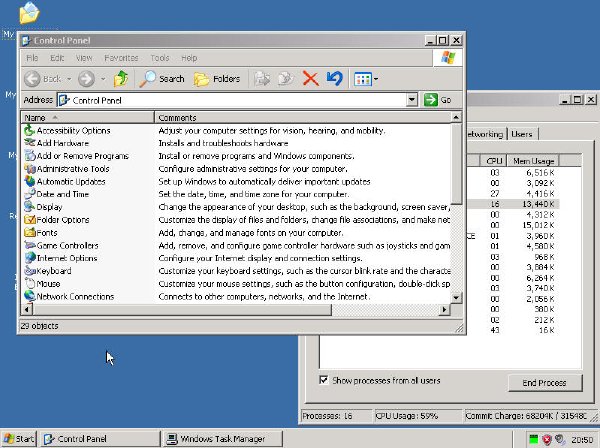Go up one folder level
The height and width of the screenshot is (448, 600).
click(121, 79)
